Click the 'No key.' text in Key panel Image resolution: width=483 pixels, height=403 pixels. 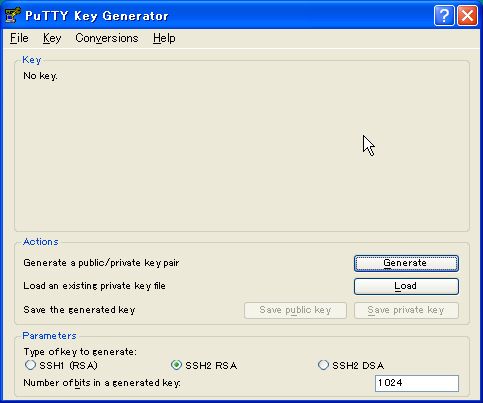pyautogui.click(x=40, y=76)
